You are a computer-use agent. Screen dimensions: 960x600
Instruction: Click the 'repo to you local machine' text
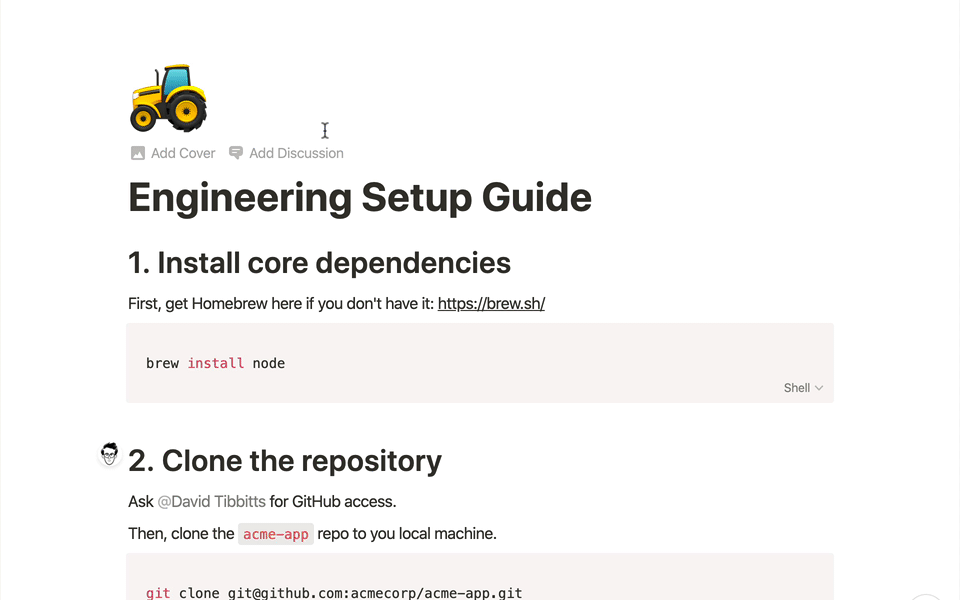pyautogui.click(x=407, y=534)
